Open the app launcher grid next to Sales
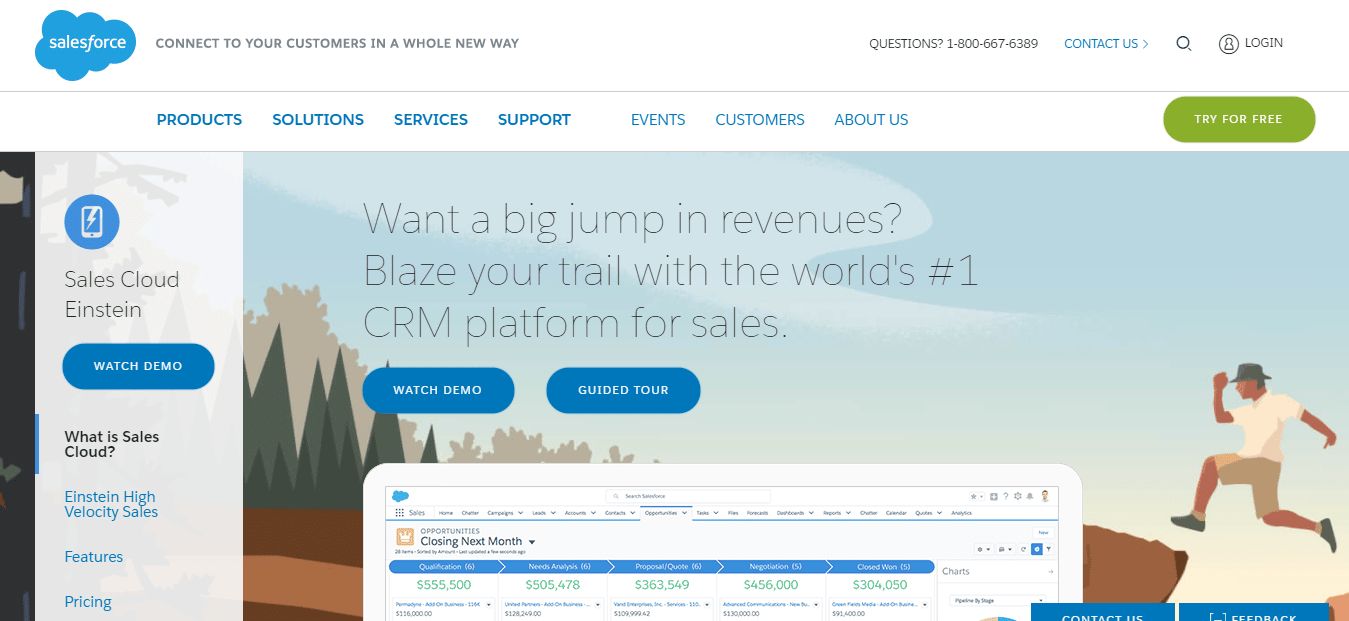The image size is (1349, 621). click(400, 513)
